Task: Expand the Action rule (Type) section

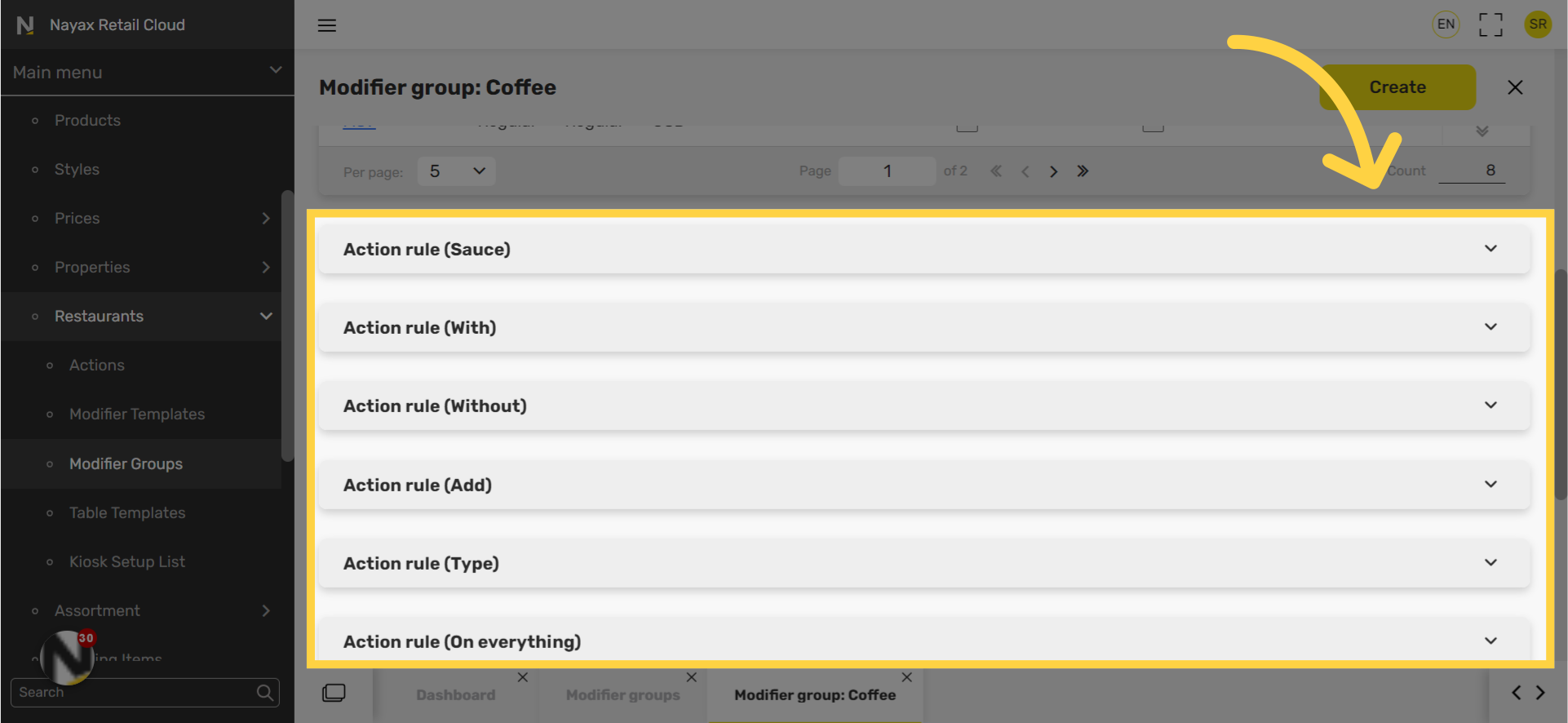Action: tap(924, 563)
